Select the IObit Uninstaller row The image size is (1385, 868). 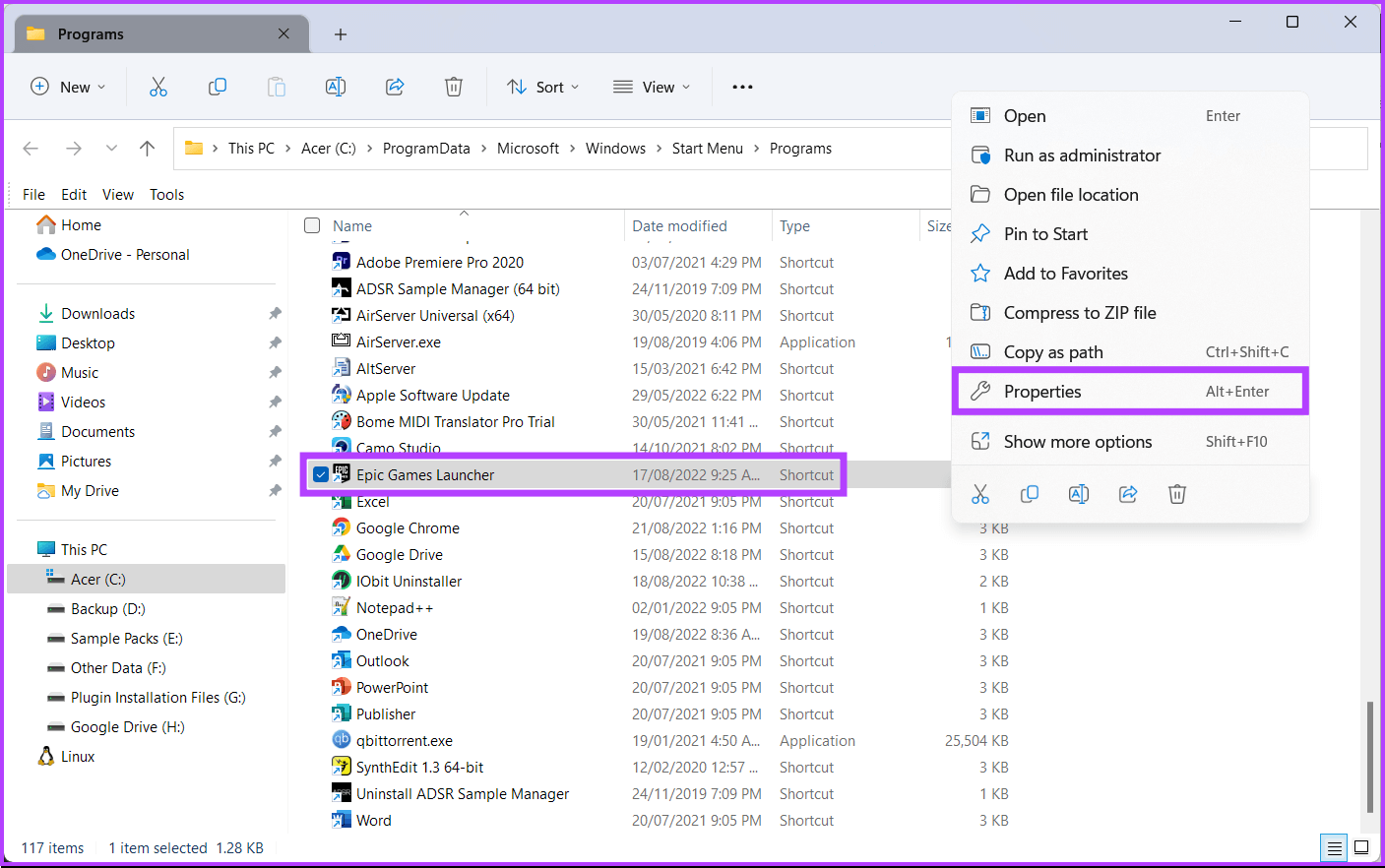tap(669, 581)
